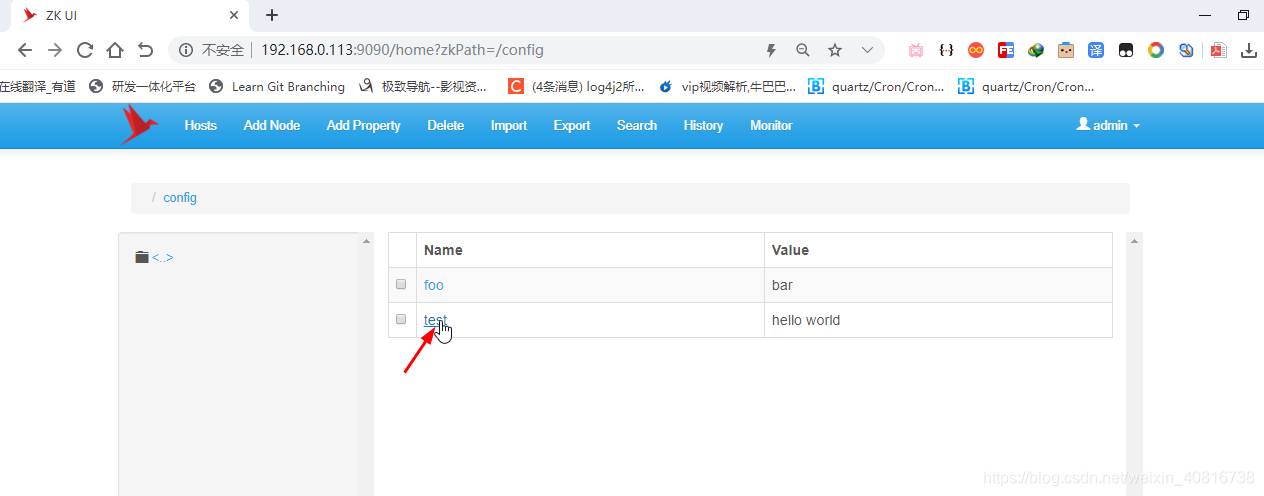Click Add Node in navbar

point(272,125)
